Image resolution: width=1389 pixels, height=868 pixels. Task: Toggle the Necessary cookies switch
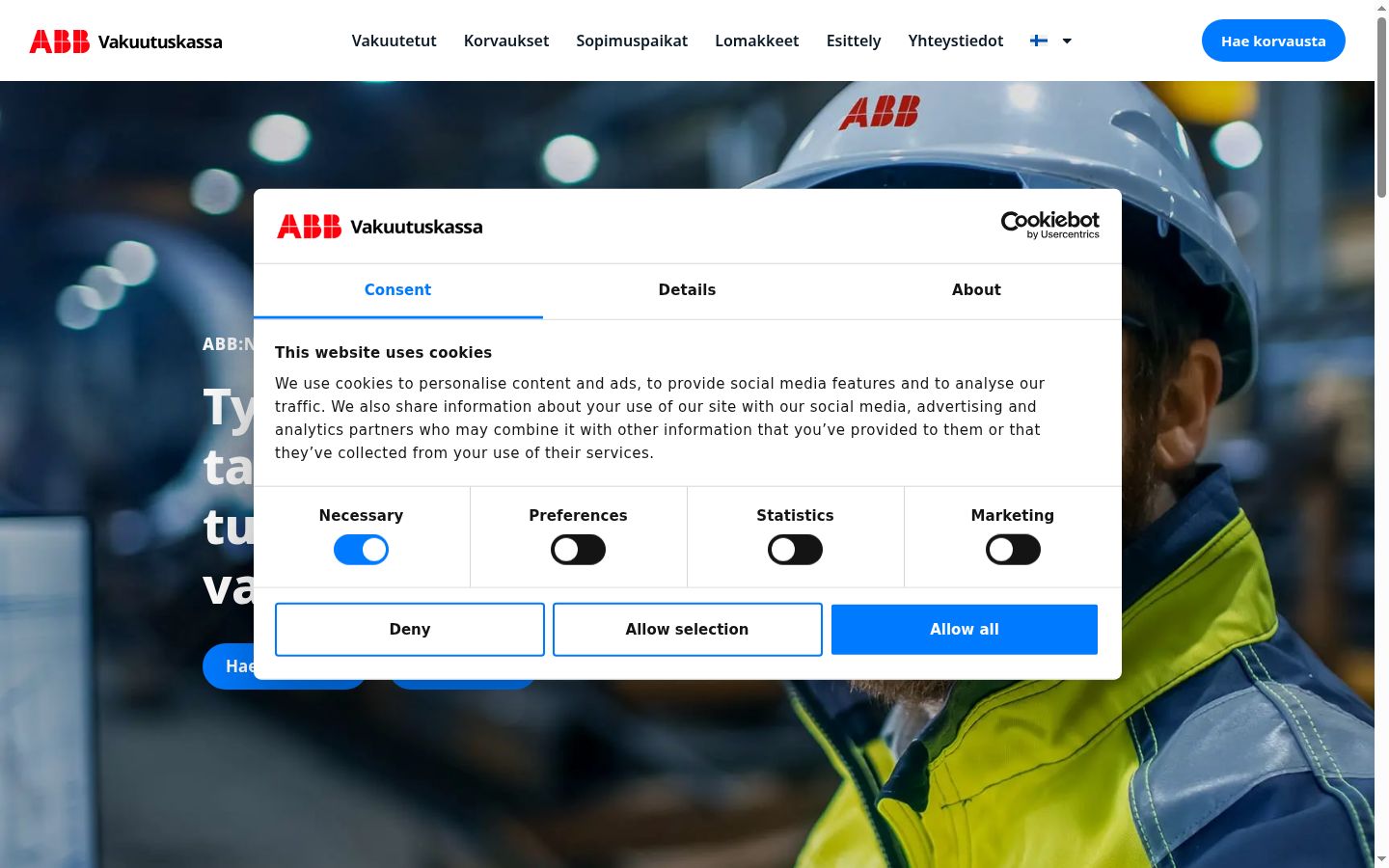[x=361, y=550]
